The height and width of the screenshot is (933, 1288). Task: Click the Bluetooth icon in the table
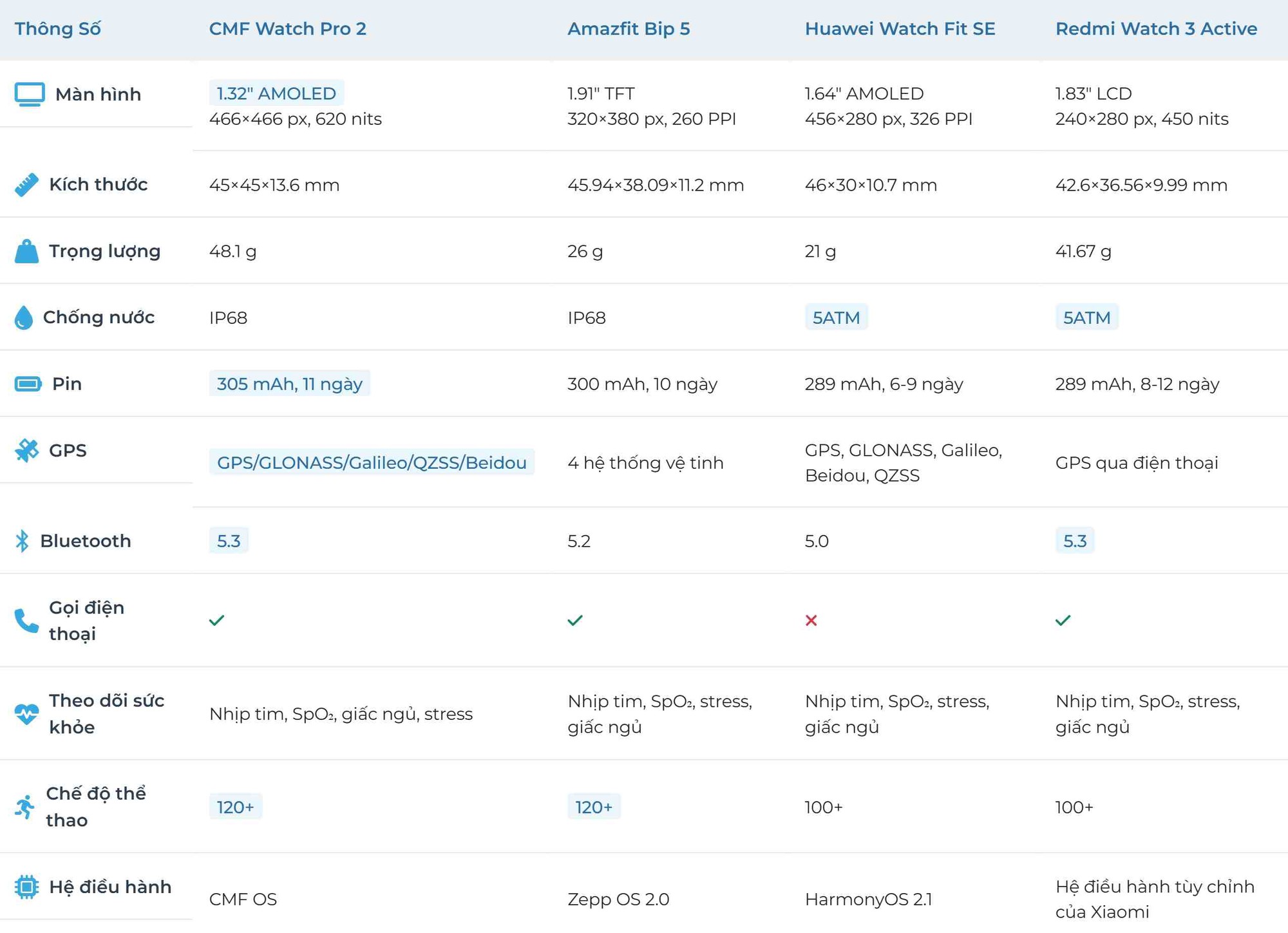(x=22, y=541)
